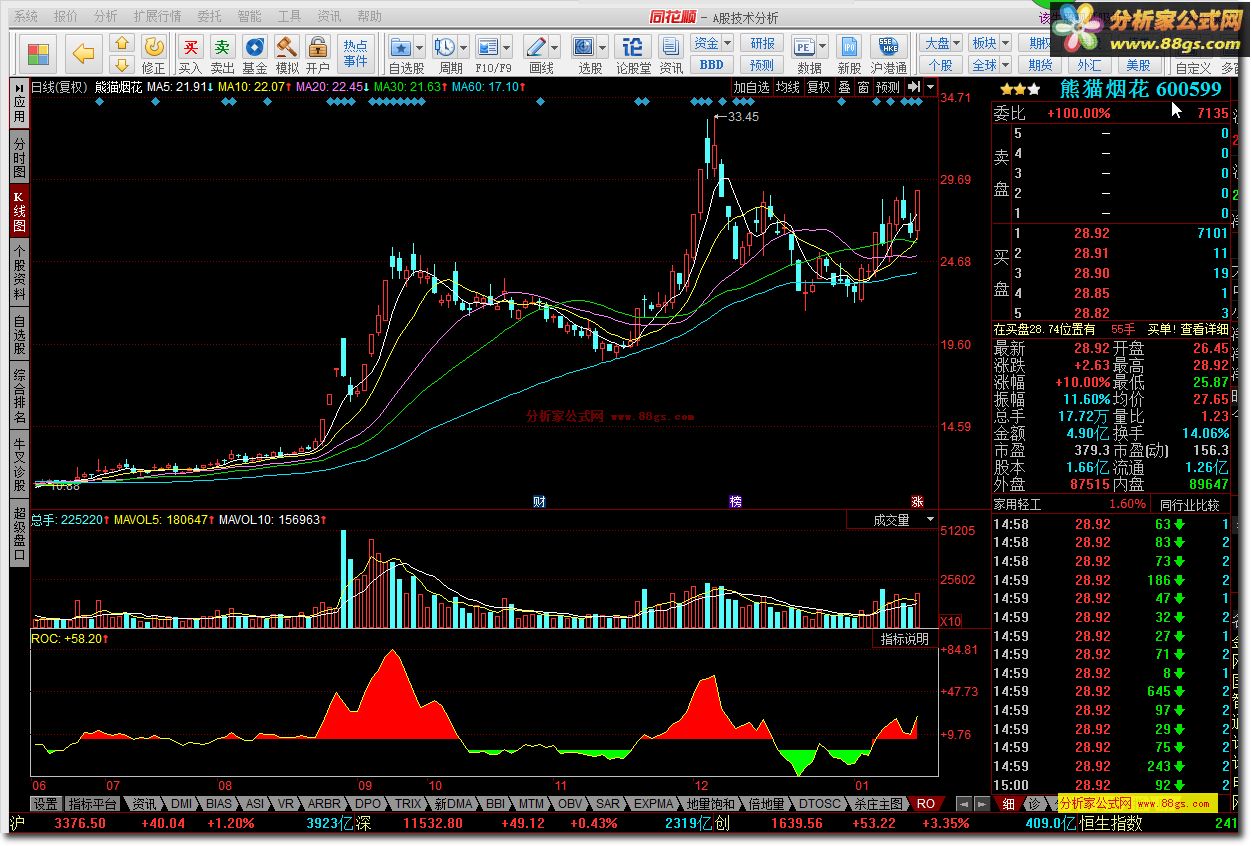This screenshot has height=846, width=1252.
Task: Toggle 复权 price adjustment
Action: coord(819,88)
